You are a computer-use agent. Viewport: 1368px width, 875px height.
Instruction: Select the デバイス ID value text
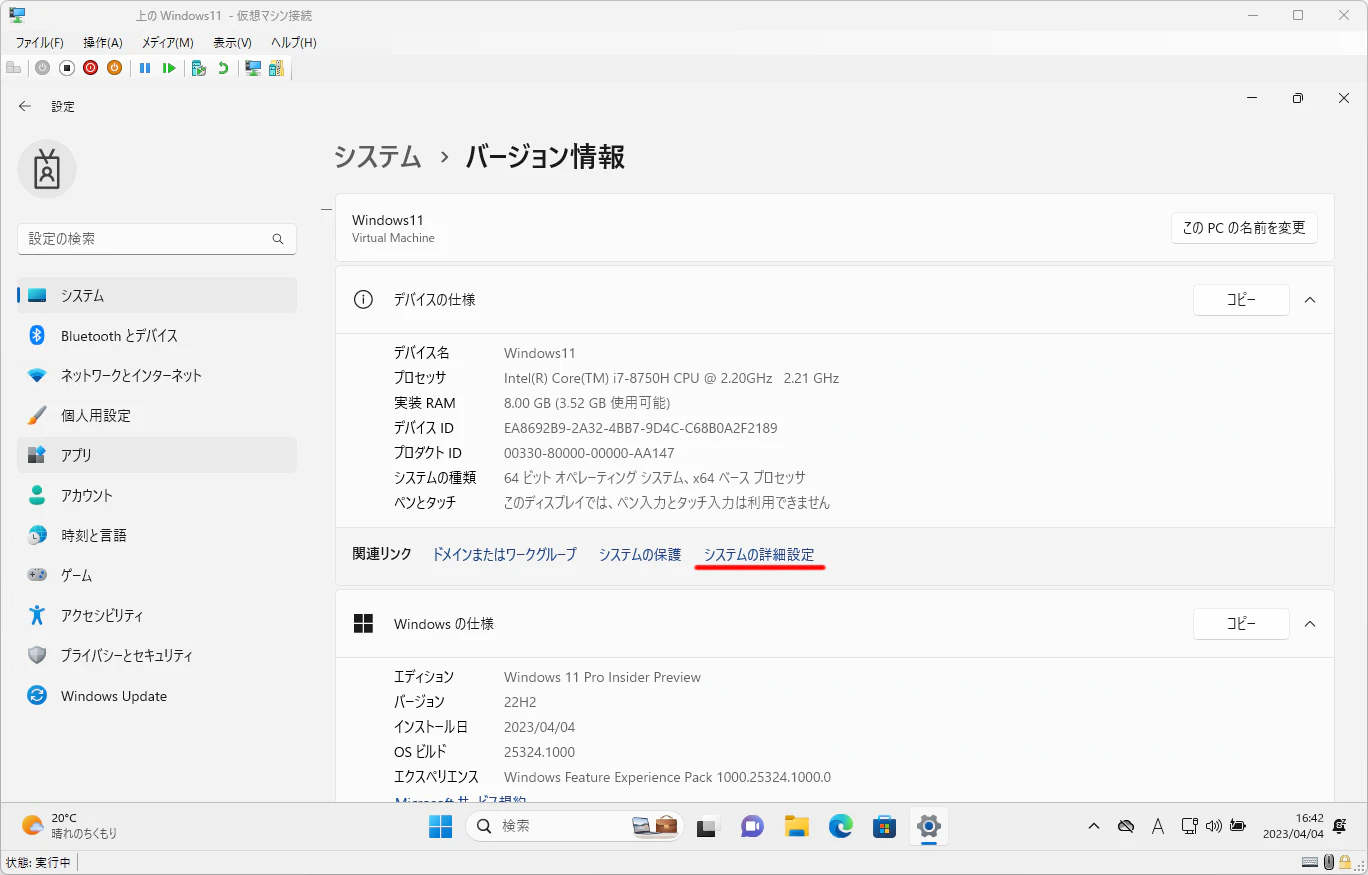click(x=641, y=428)
